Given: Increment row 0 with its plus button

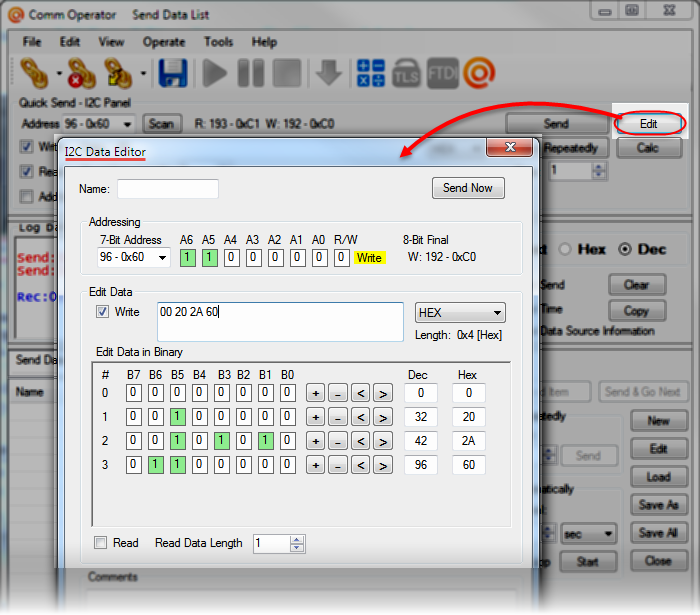Looking at the screenshot, I should click(316, 394).
